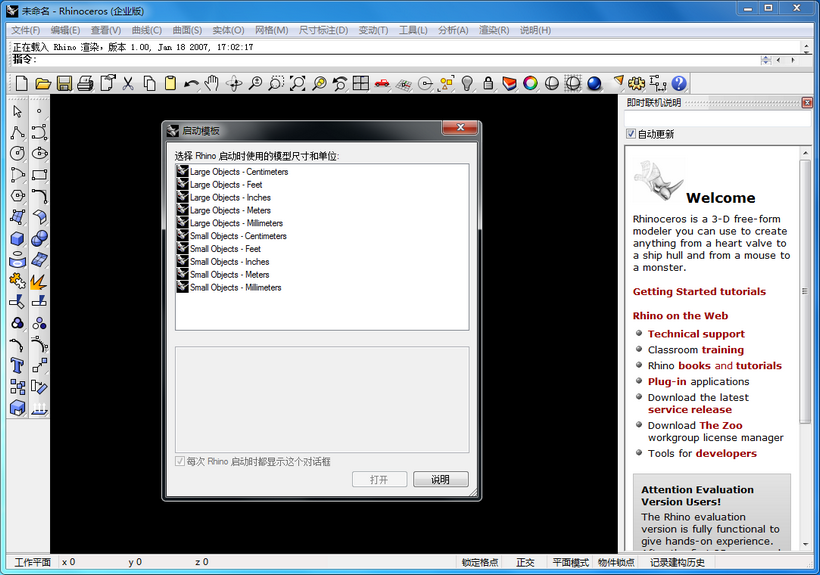This screenshot has height=575, width=820.
Task: Toggle 物件锁点 in status bar
Action: (616, 562)
